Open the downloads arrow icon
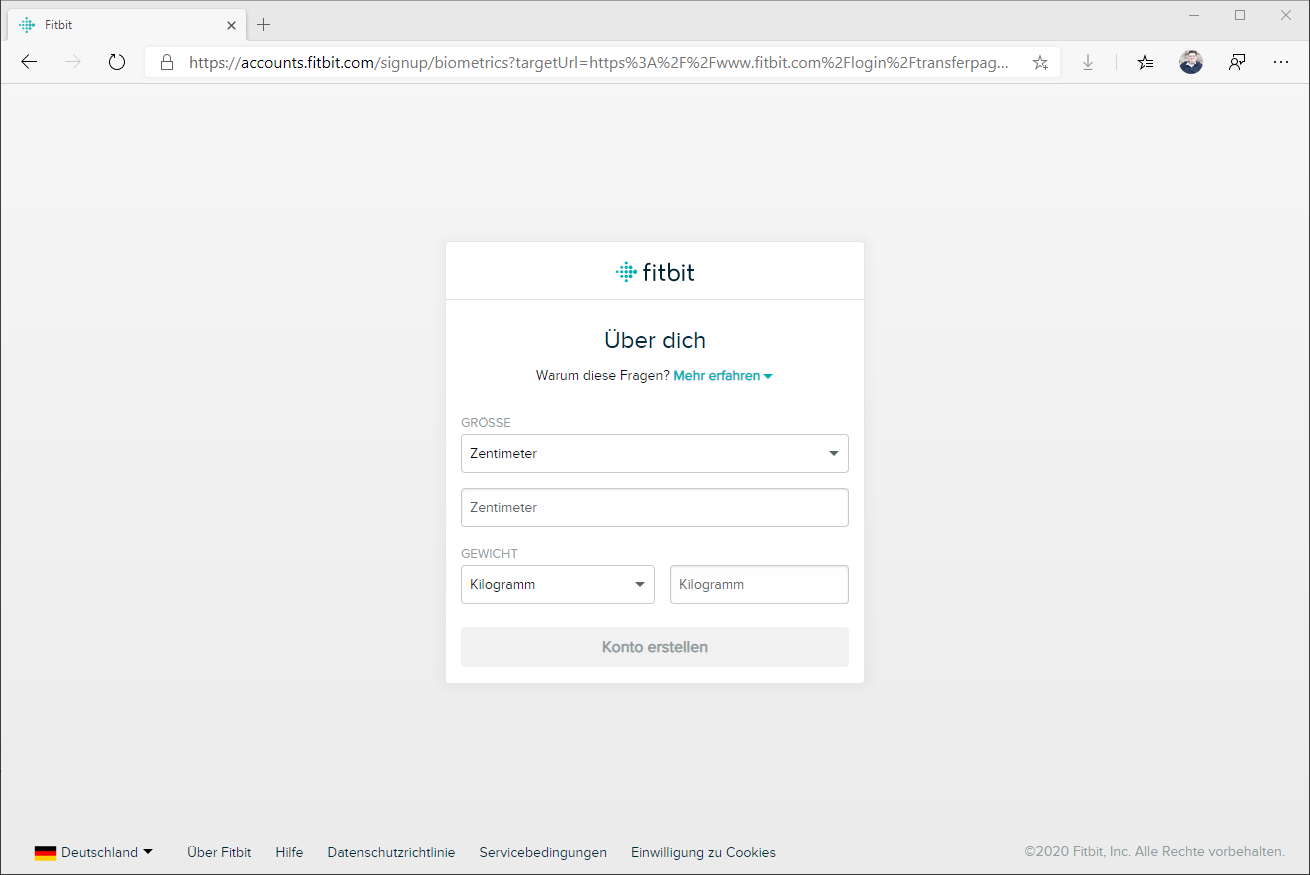The width and height of the screenshot is (1310, 875). coord(1088,62)
